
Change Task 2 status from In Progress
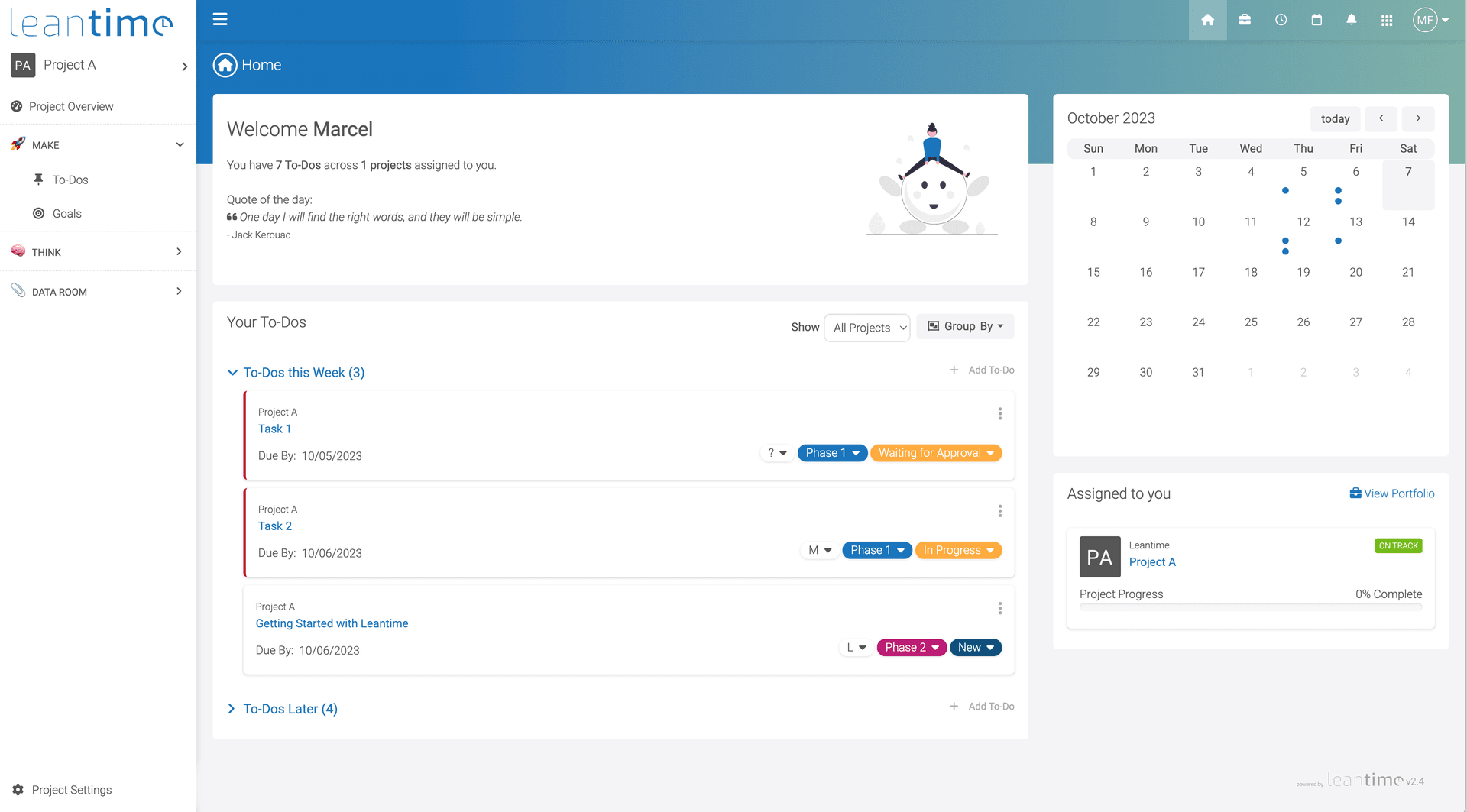click(x=958, y=550)
